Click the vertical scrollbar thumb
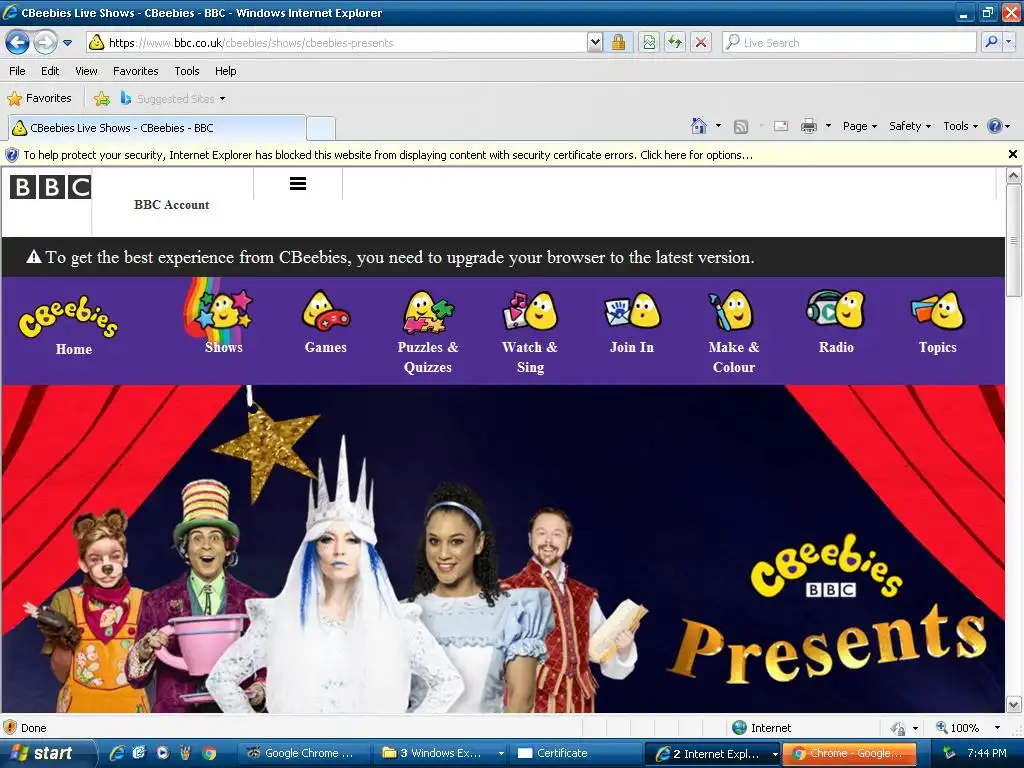 (x=1014, y=240)
